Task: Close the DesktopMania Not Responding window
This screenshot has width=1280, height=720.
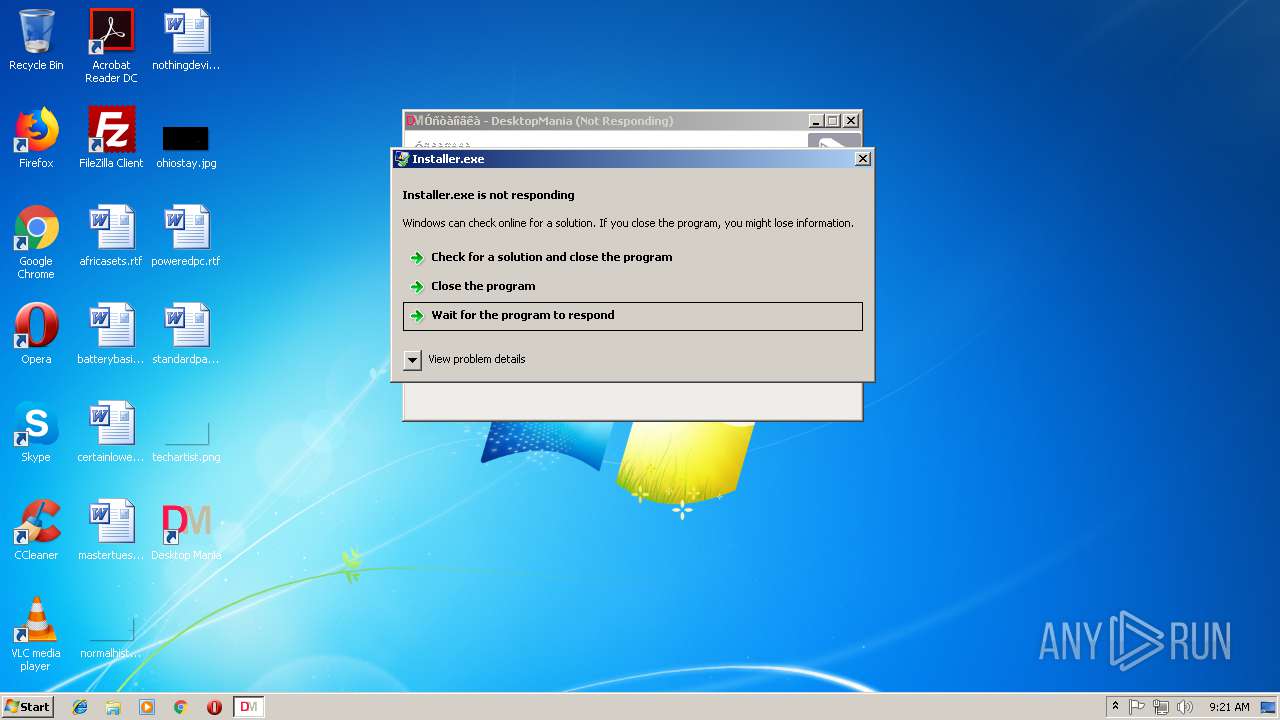Action: pyautogui.click(x=850, y=121)
